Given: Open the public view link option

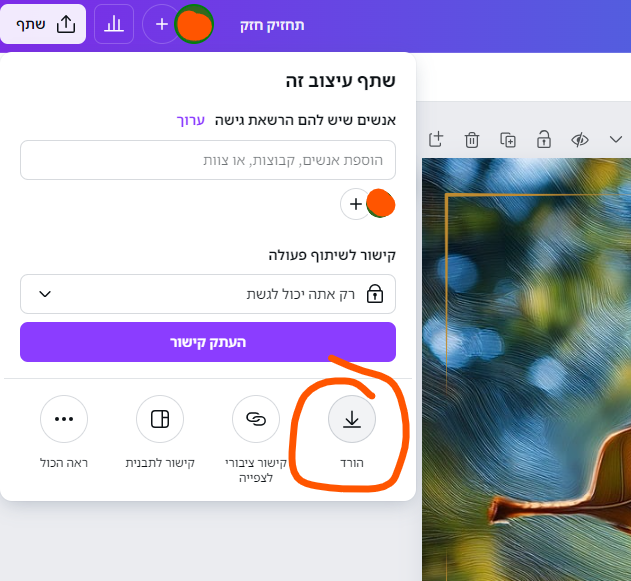Looking at the screenshot, I should click(x=256, y=419).
